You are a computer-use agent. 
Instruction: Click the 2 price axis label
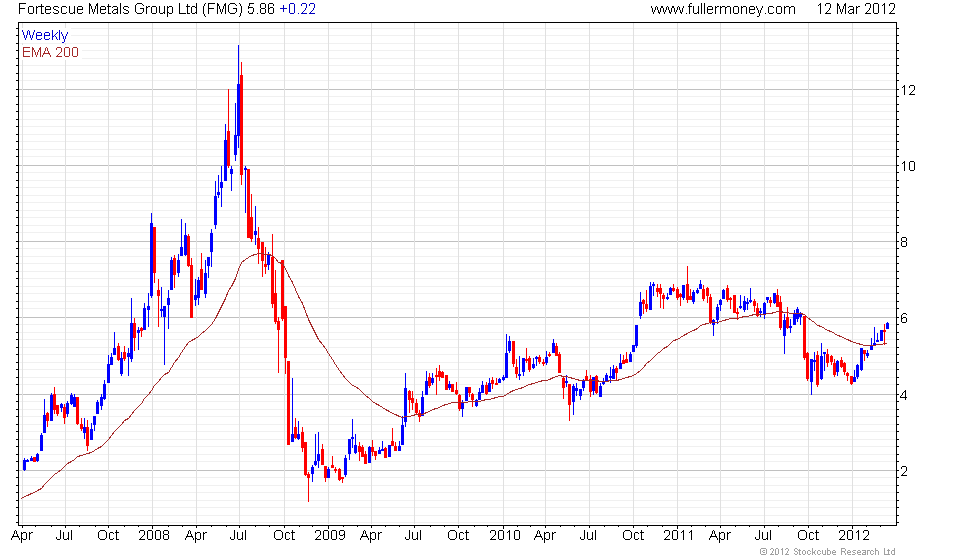(x=904, y=471)
